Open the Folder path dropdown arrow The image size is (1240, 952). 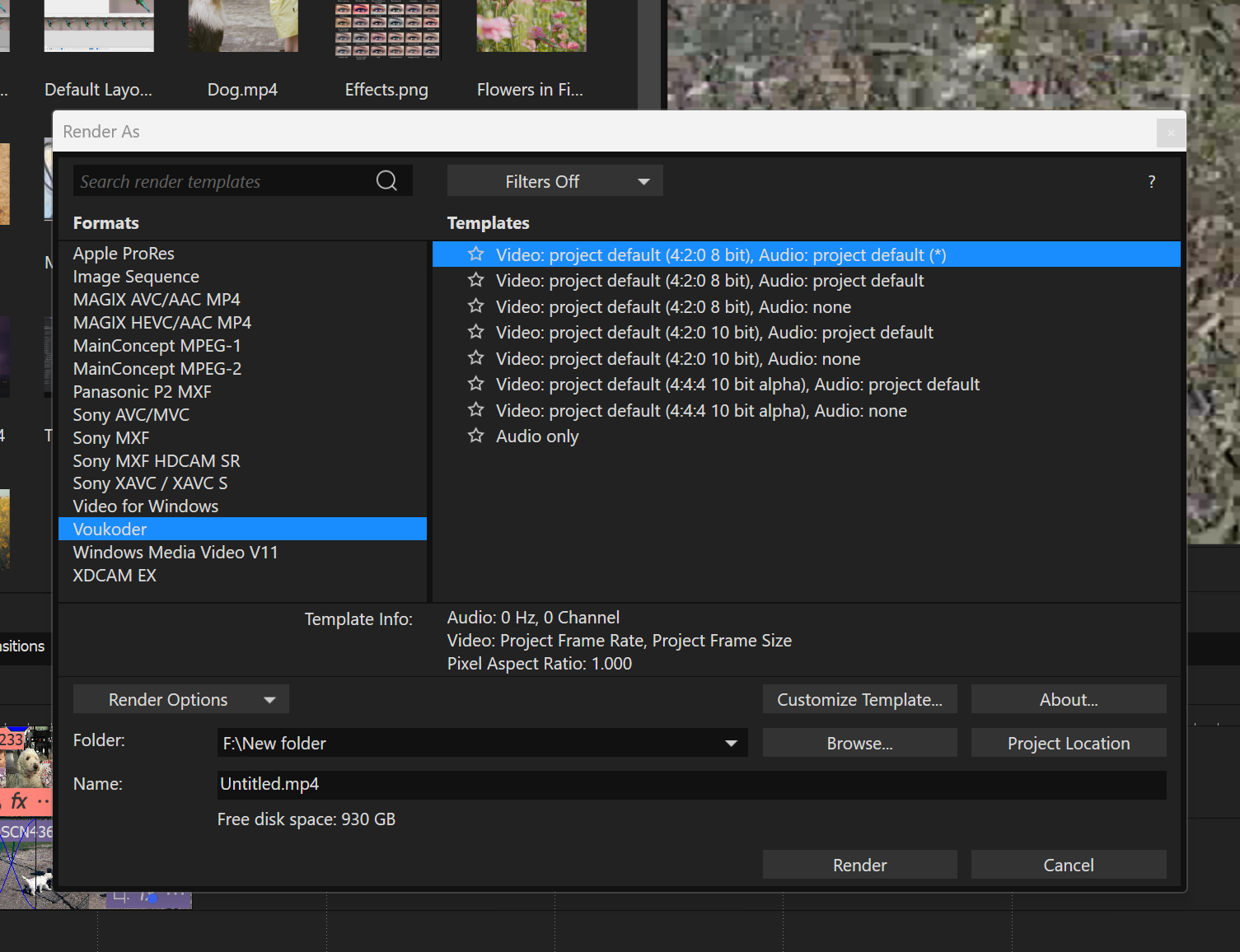click(x=730, y=743)
